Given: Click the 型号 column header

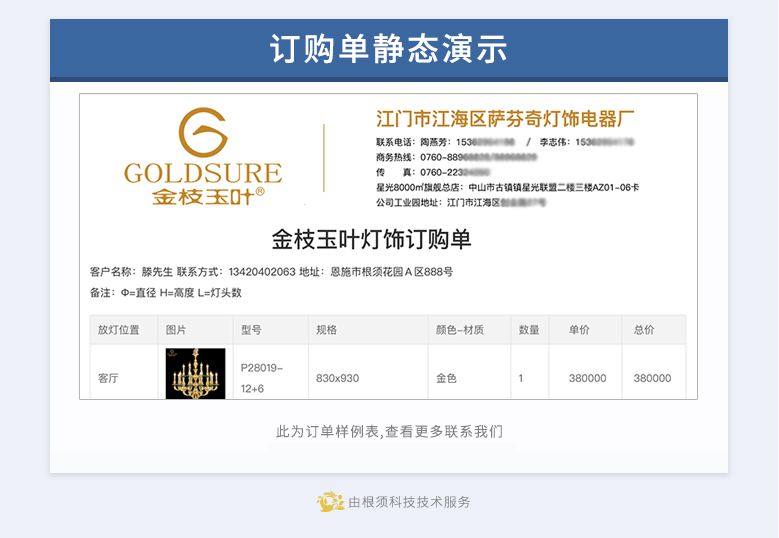Looking at the screenshot, I should click(x=271, y=330).
